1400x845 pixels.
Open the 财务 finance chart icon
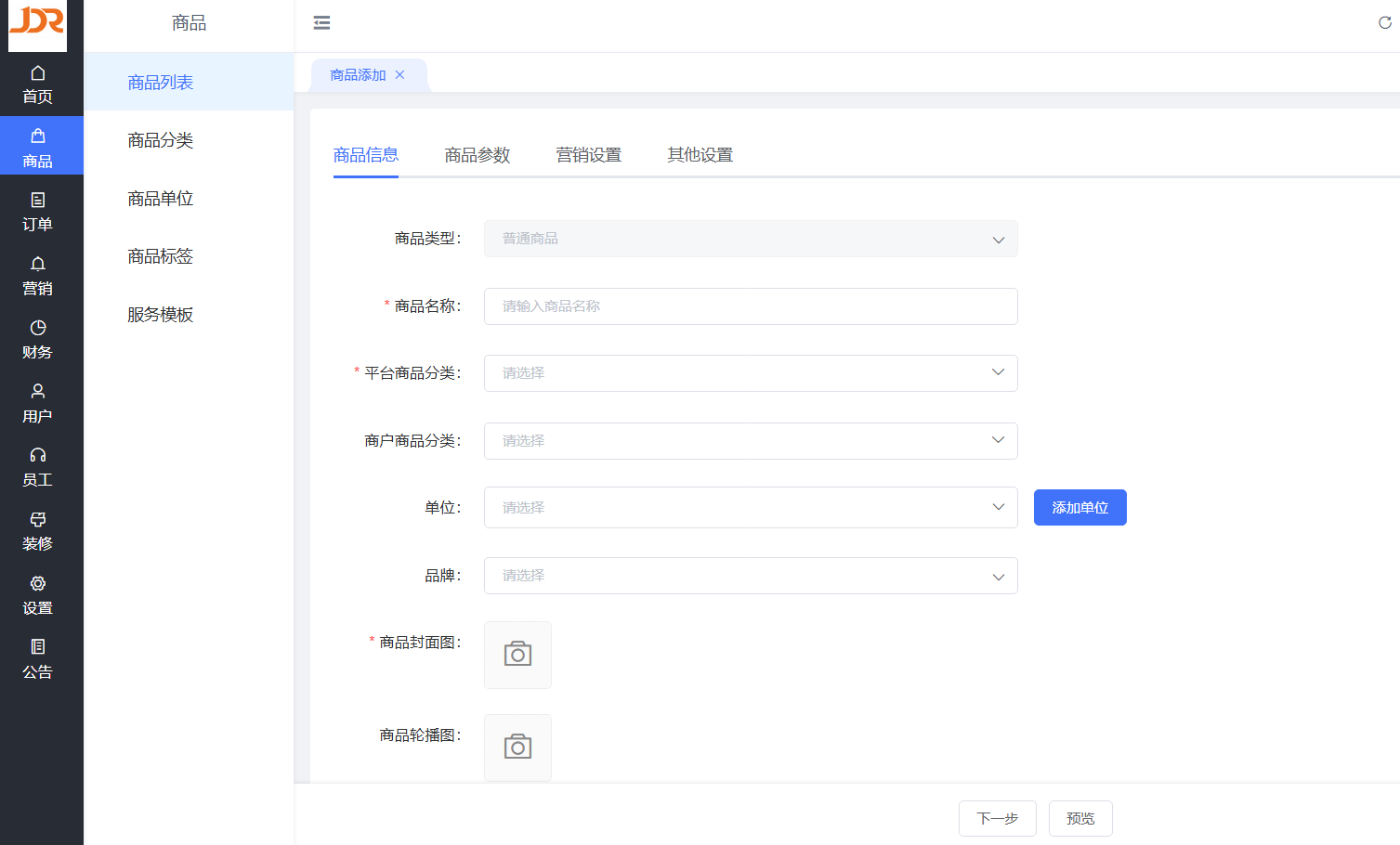38,328
